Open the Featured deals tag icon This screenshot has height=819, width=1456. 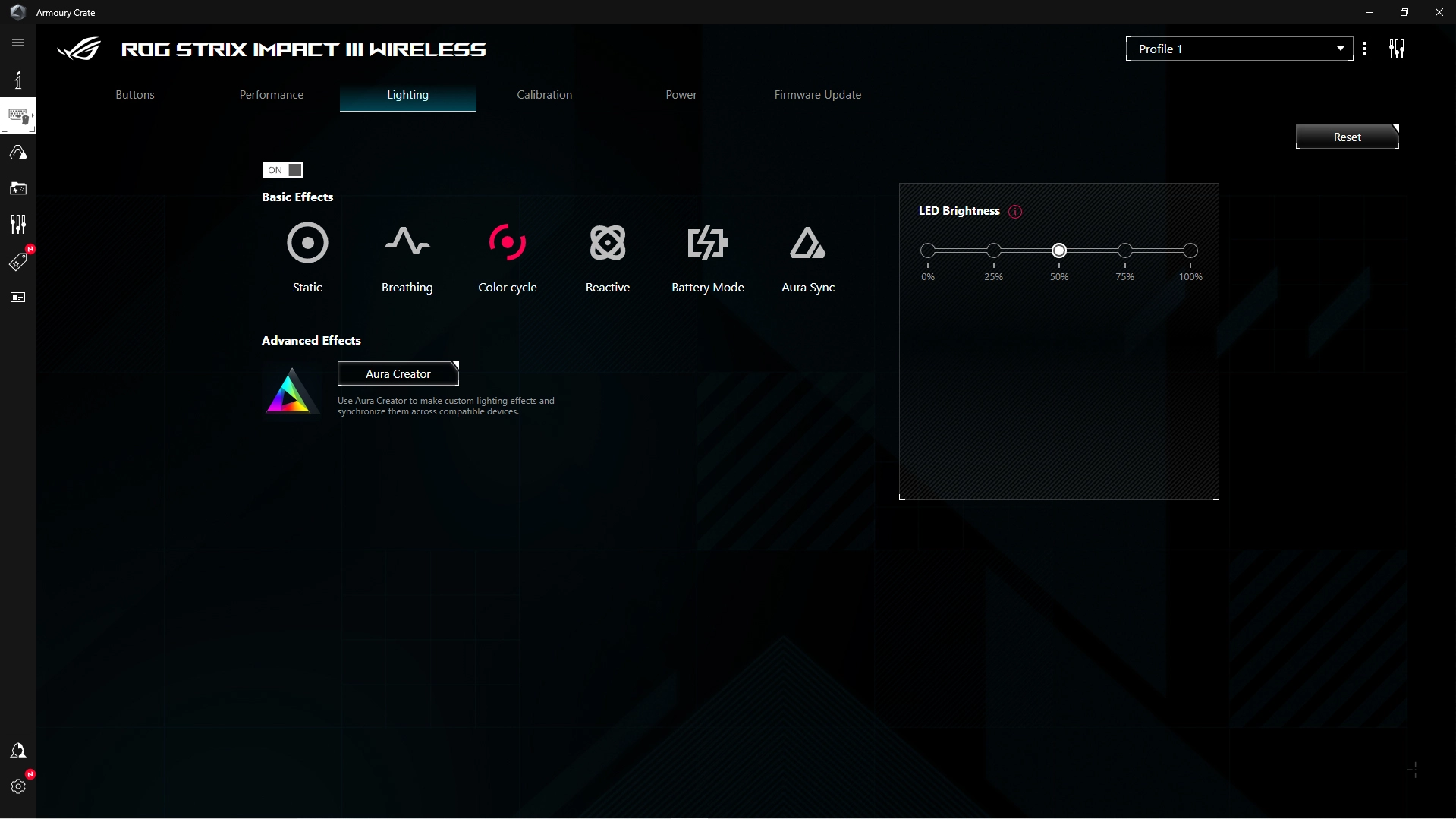click(x=18, y=262)
